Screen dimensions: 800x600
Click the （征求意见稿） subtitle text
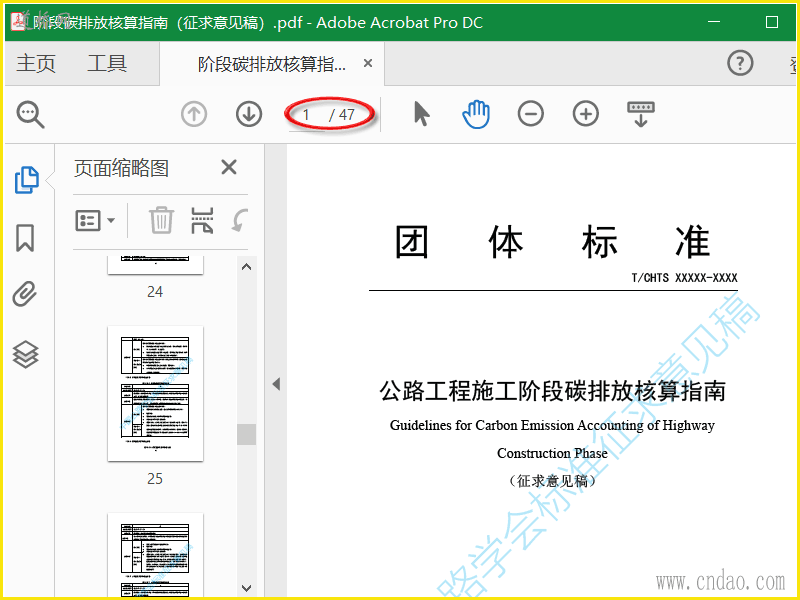[x=553, y=481]
